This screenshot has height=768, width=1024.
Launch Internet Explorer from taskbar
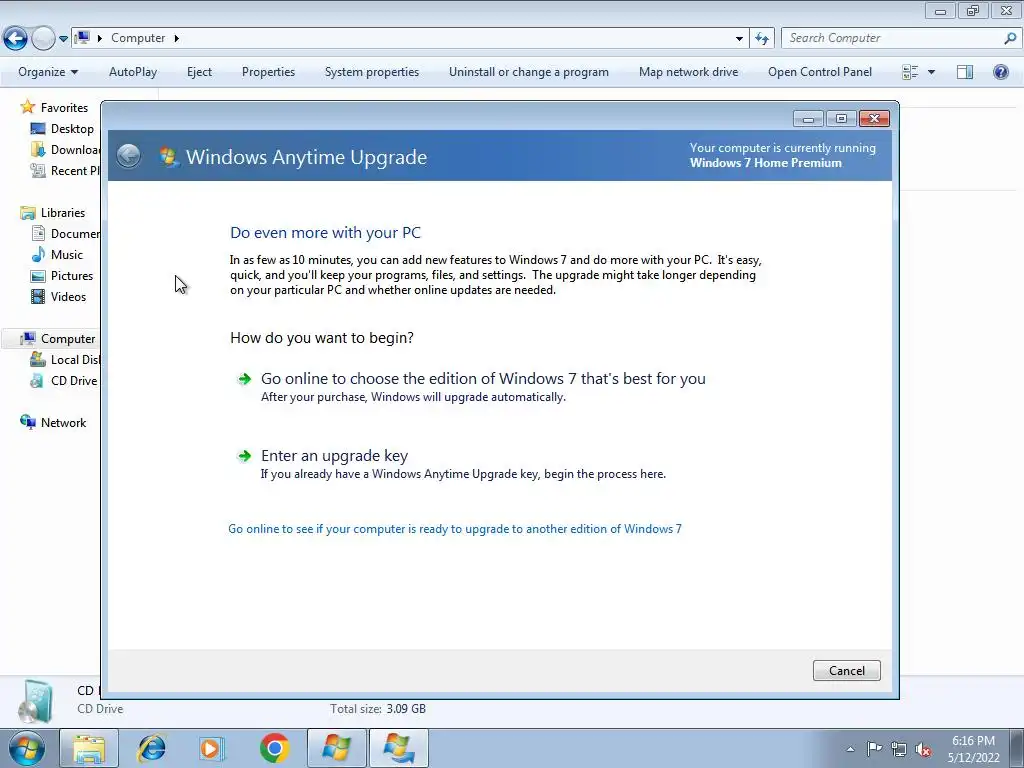(x=151, y=748)
